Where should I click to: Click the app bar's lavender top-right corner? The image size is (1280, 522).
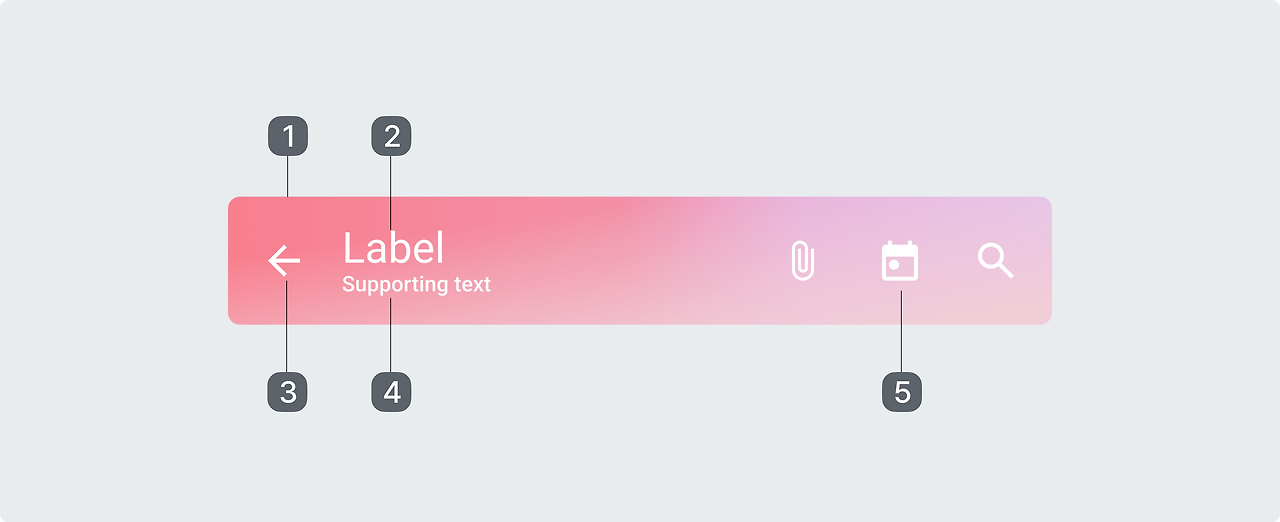click(1038, 208)
